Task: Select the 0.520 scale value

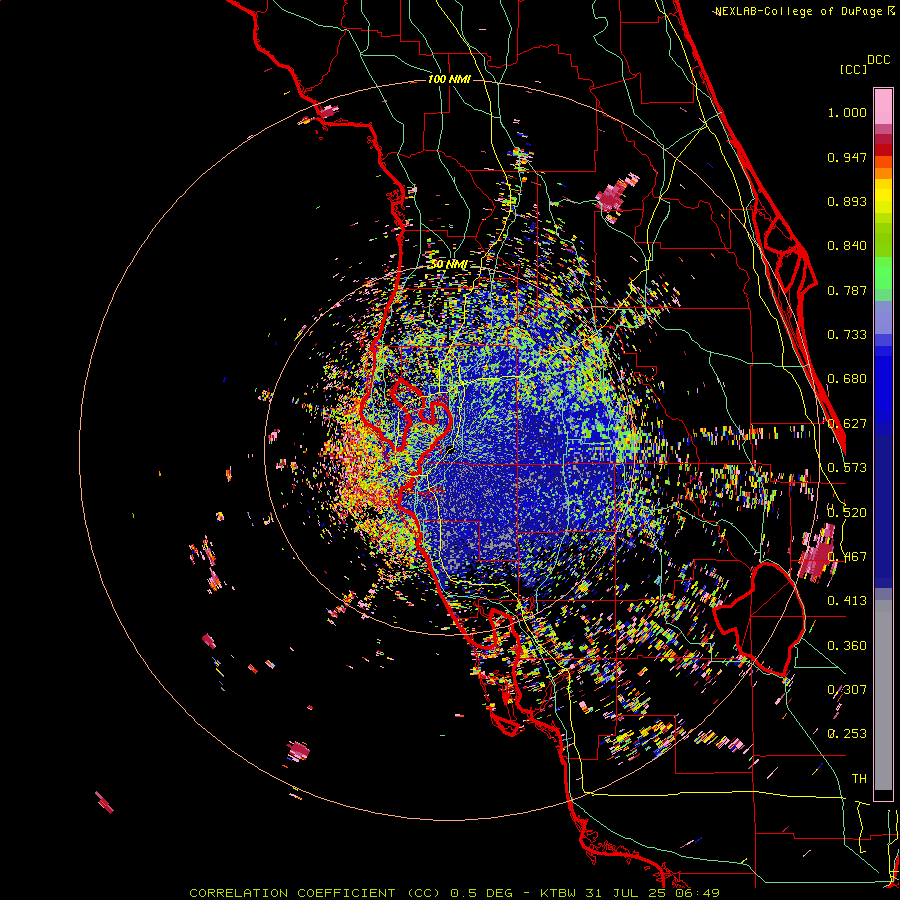Action: point(847,513)
